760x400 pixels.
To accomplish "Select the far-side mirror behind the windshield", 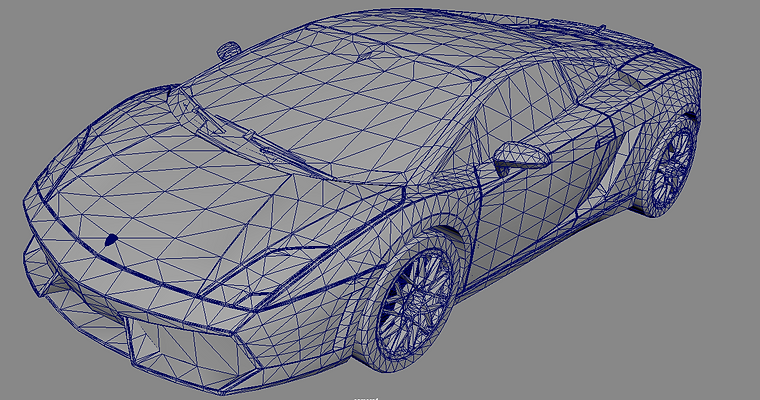I will [x=228, y=50].
